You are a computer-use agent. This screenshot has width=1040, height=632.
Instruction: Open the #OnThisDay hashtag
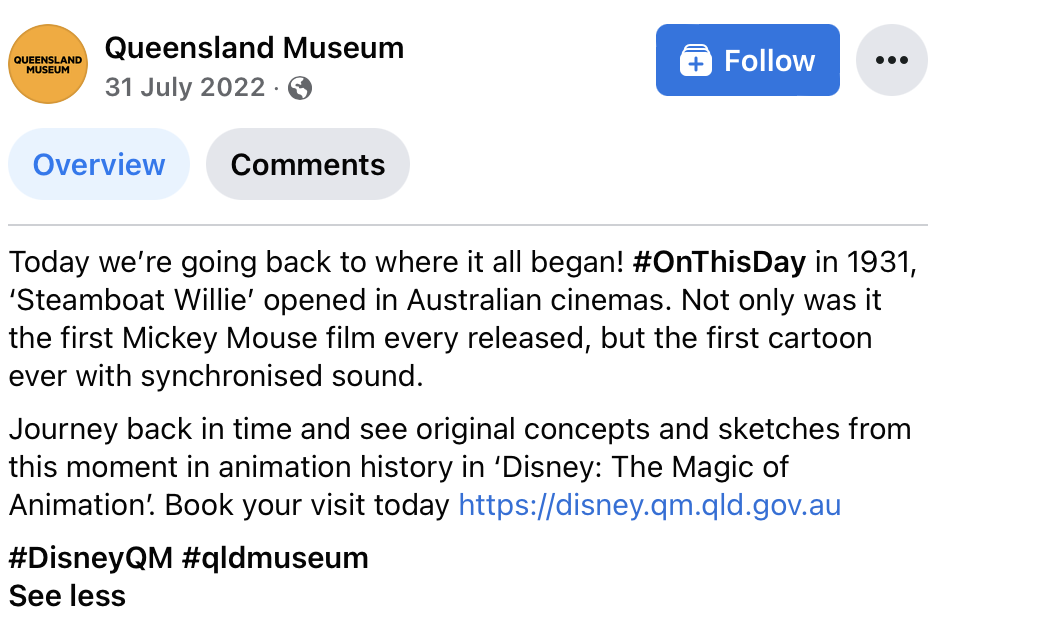(x=719, y=263)
